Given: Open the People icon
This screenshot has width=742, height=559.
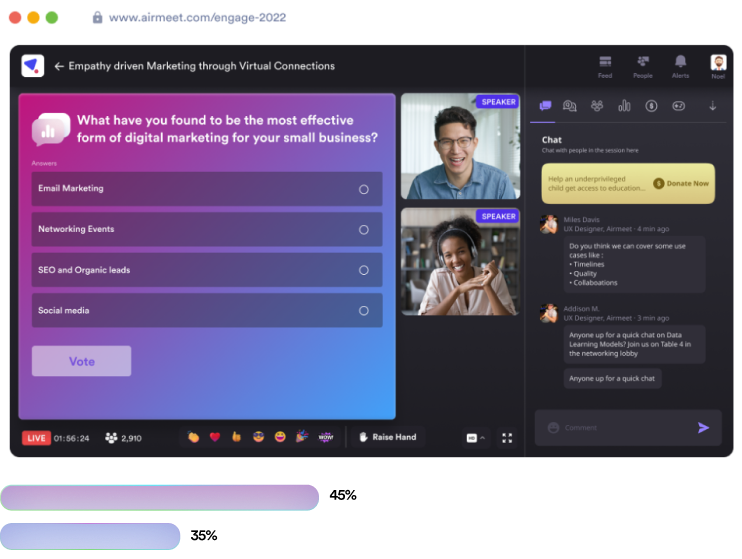Looking at the screenshot, I should 643,67.
